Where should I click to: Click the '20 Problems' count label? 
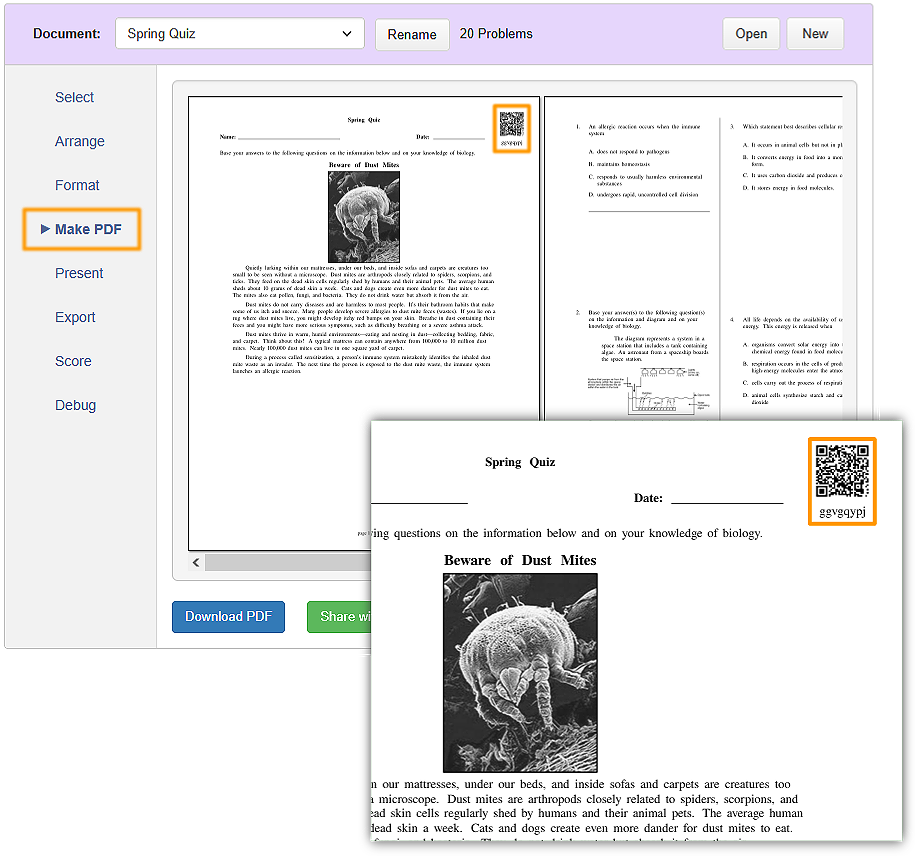tap(496, 34)
